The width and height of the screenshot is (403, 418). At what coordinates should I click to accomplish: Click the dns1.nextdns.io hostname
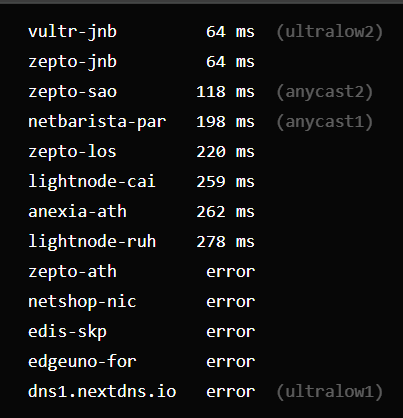click(102, 392)
